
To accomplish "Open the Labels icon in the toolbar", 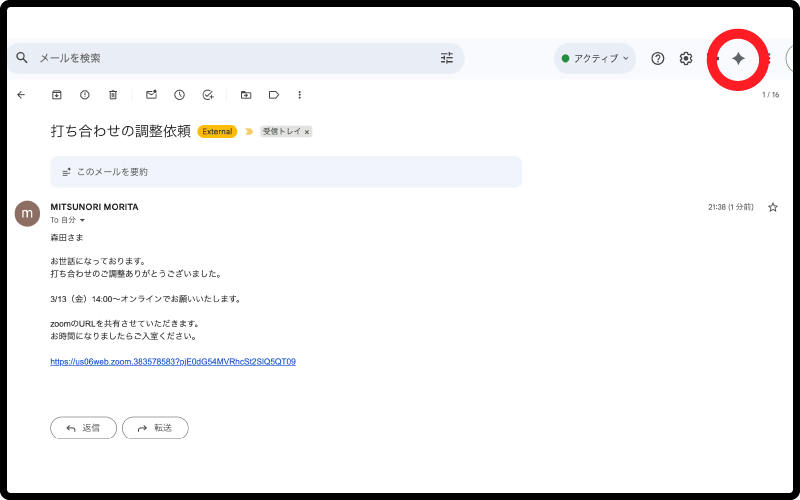I will [x=273, y=95].
